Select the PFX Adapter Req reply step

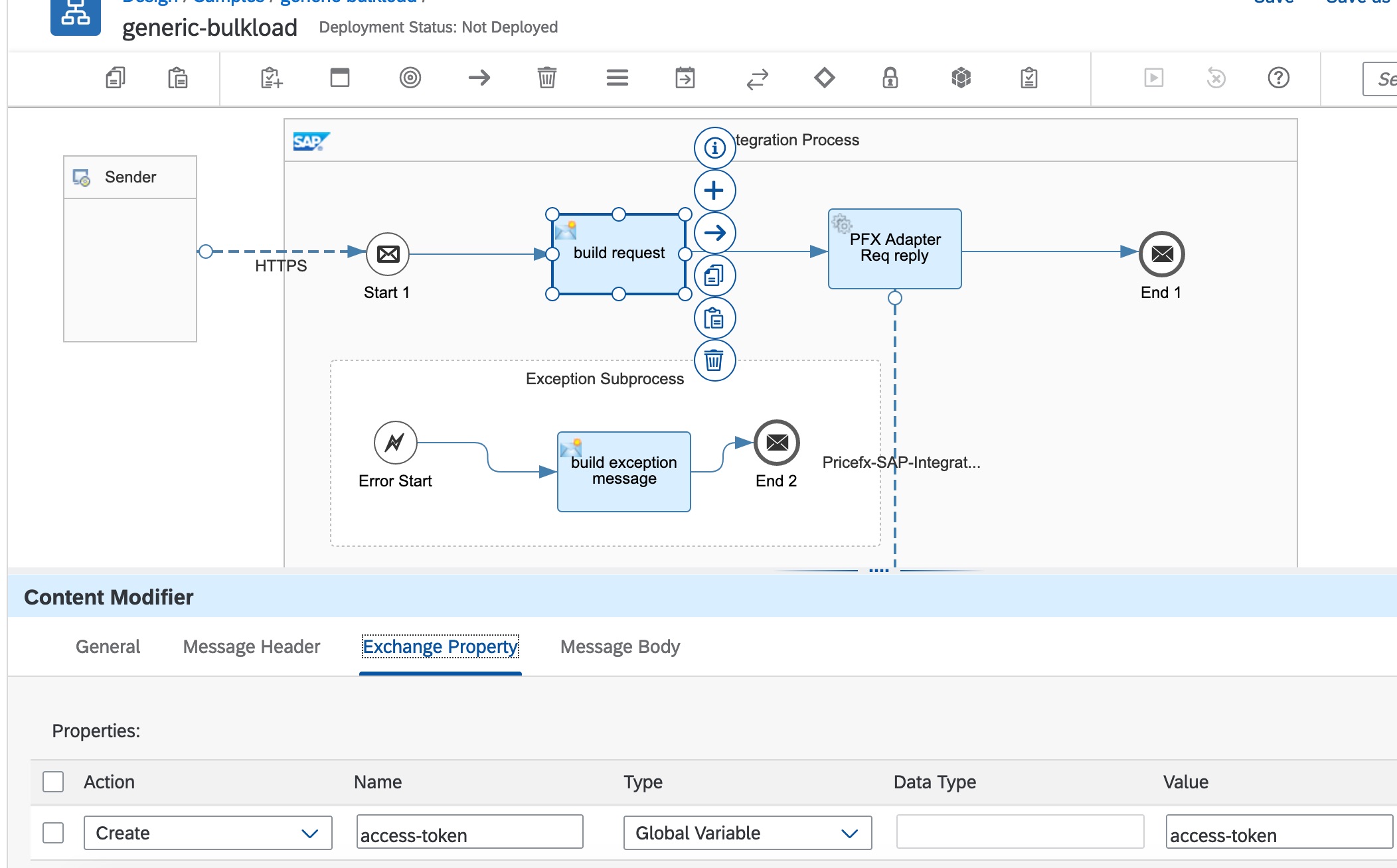click(x=894, y=249)
